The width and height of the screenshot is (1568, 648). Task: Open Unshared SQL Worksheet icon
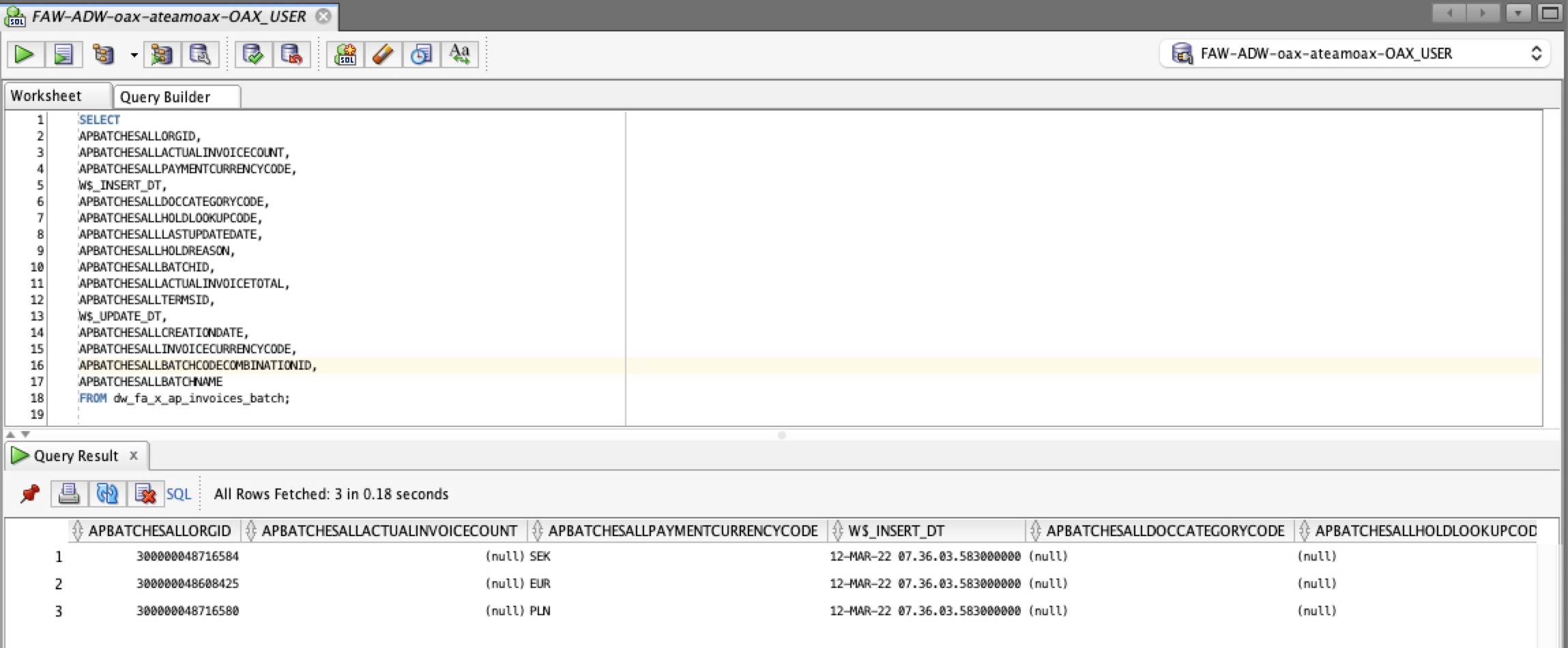point(345,54)
